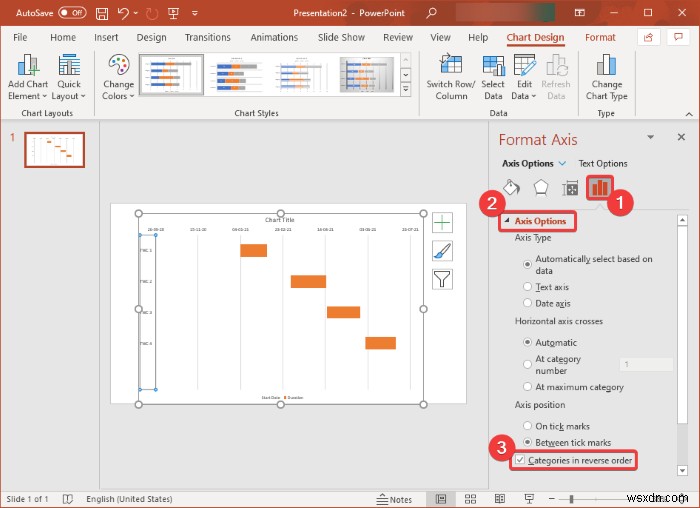The width and height of the screenshot is (700, 508).
Task: Open Fill & Line pane icon
Action: coord(512,188)
